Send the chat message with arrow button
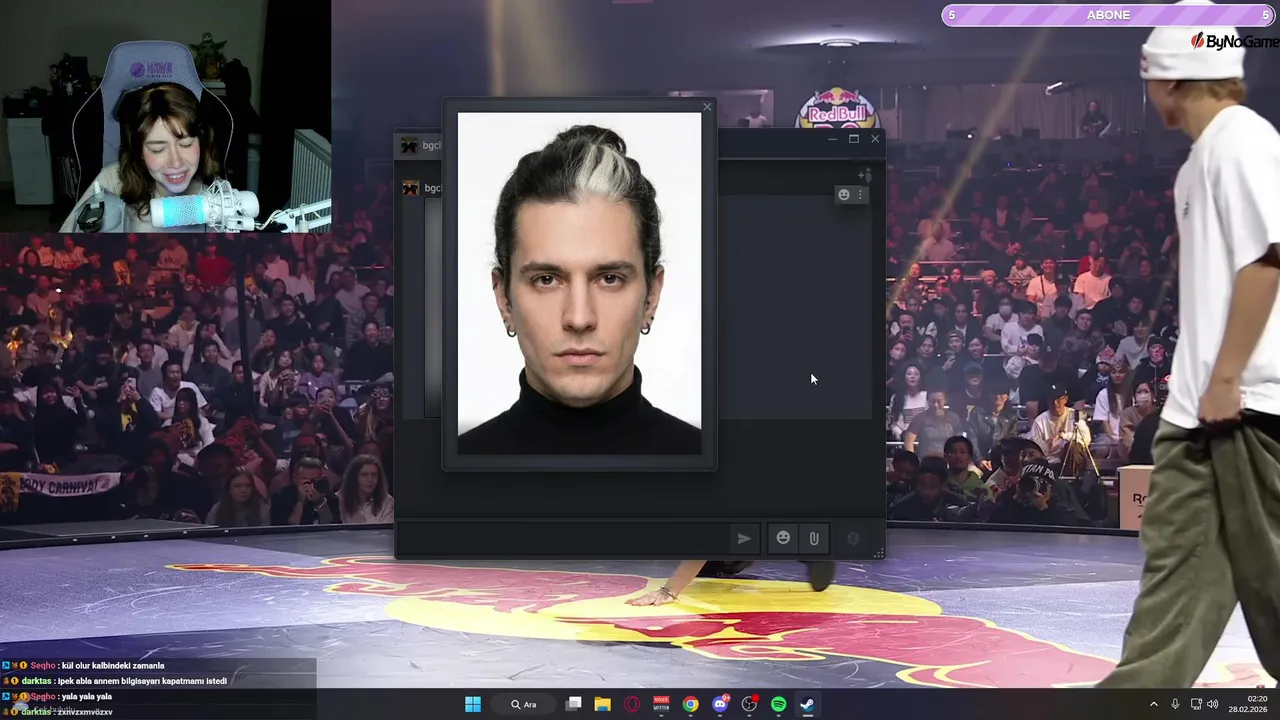Image resolution: width=1280 pixels, height=720 pixels. click(744, 538)
